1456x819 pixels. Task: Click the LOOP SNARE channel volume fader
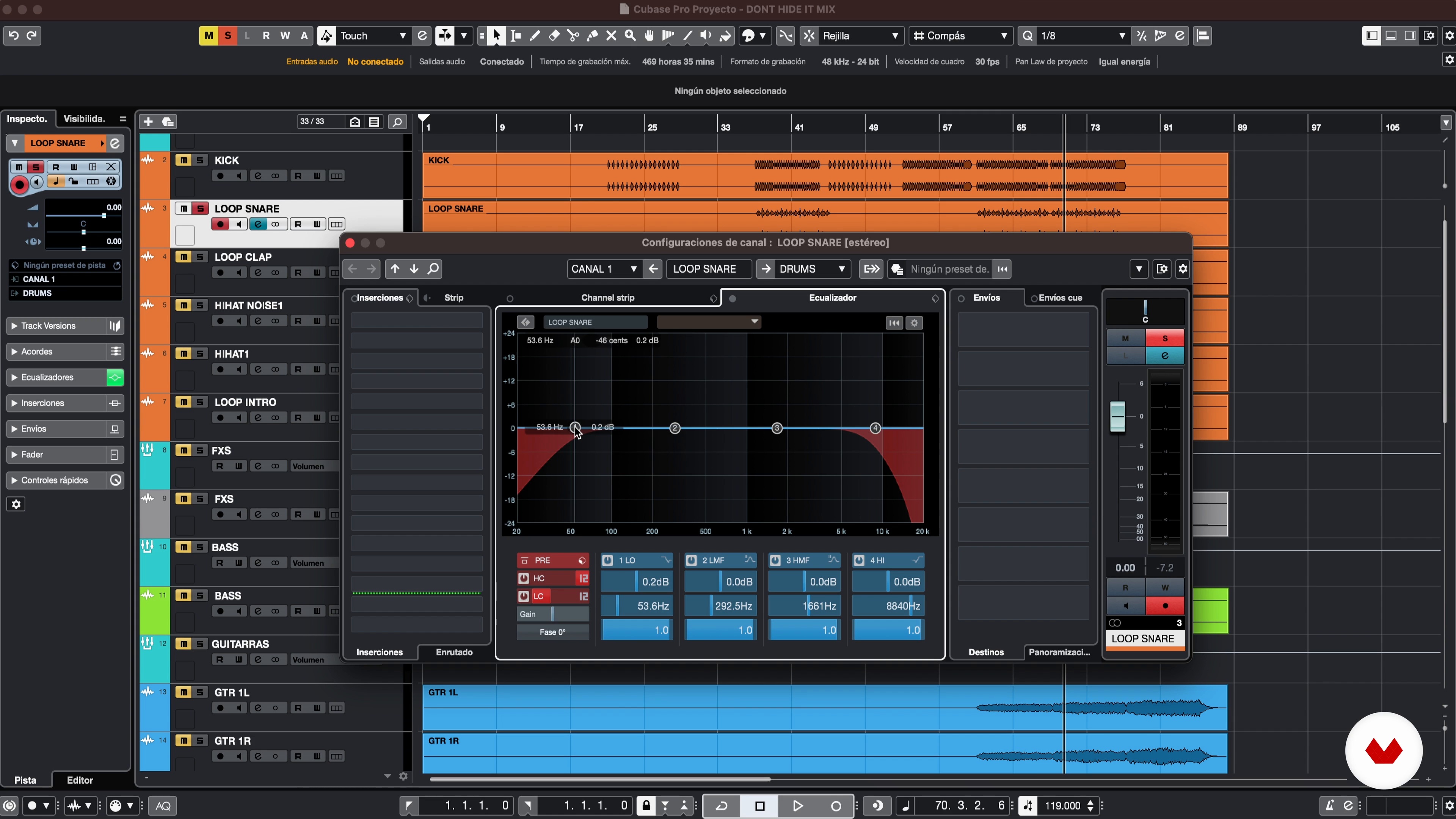tap(1117, 417)
